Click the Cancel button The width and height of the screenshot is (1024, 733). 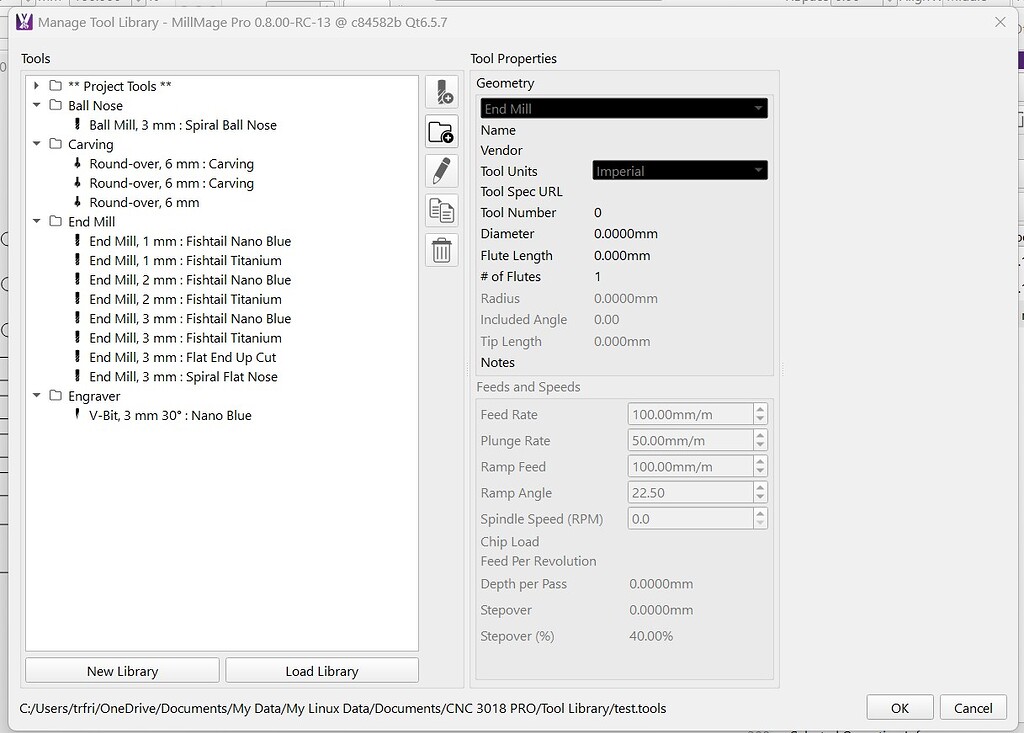click(x=973, y=708)
